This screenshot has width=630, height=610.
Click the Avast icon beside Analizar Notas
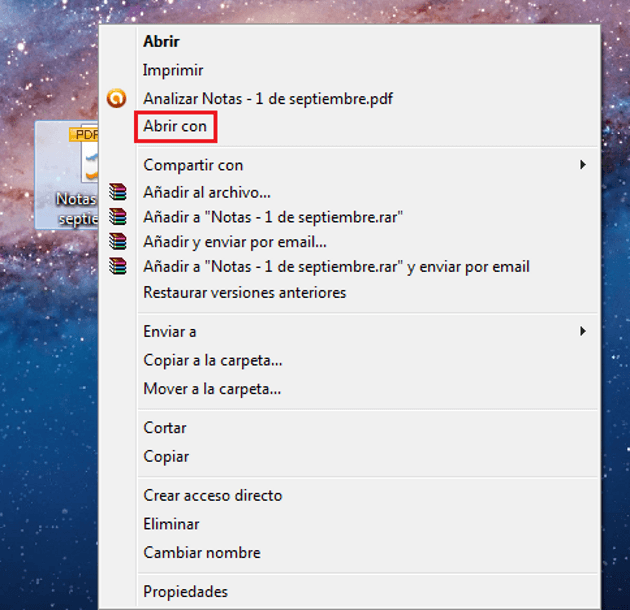point(117,99)
